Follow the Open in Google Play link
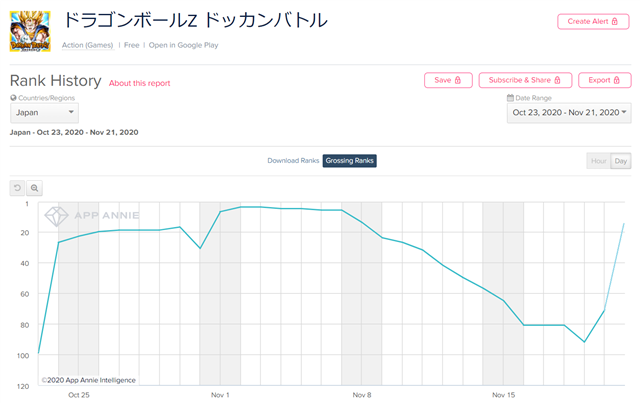 click(x=183, y=45)
